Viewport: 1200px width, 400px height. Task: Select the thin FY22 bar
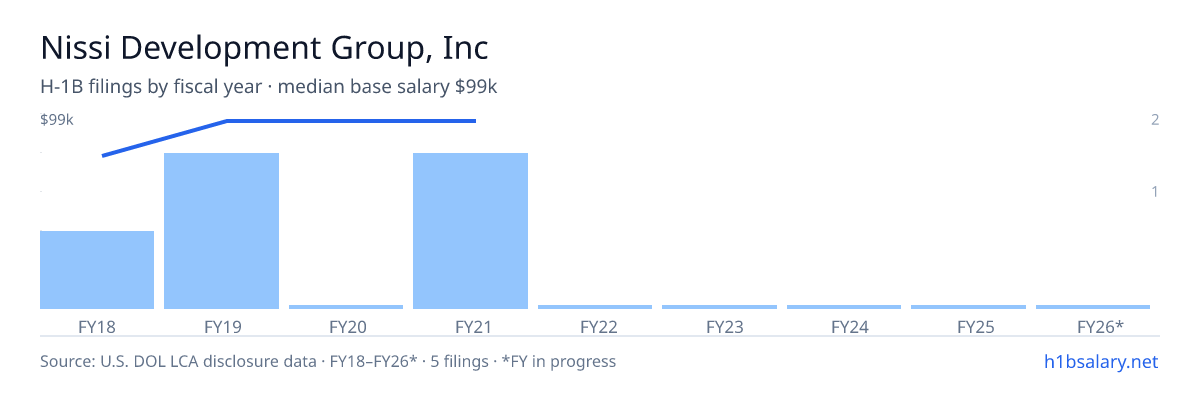(595, 307)
